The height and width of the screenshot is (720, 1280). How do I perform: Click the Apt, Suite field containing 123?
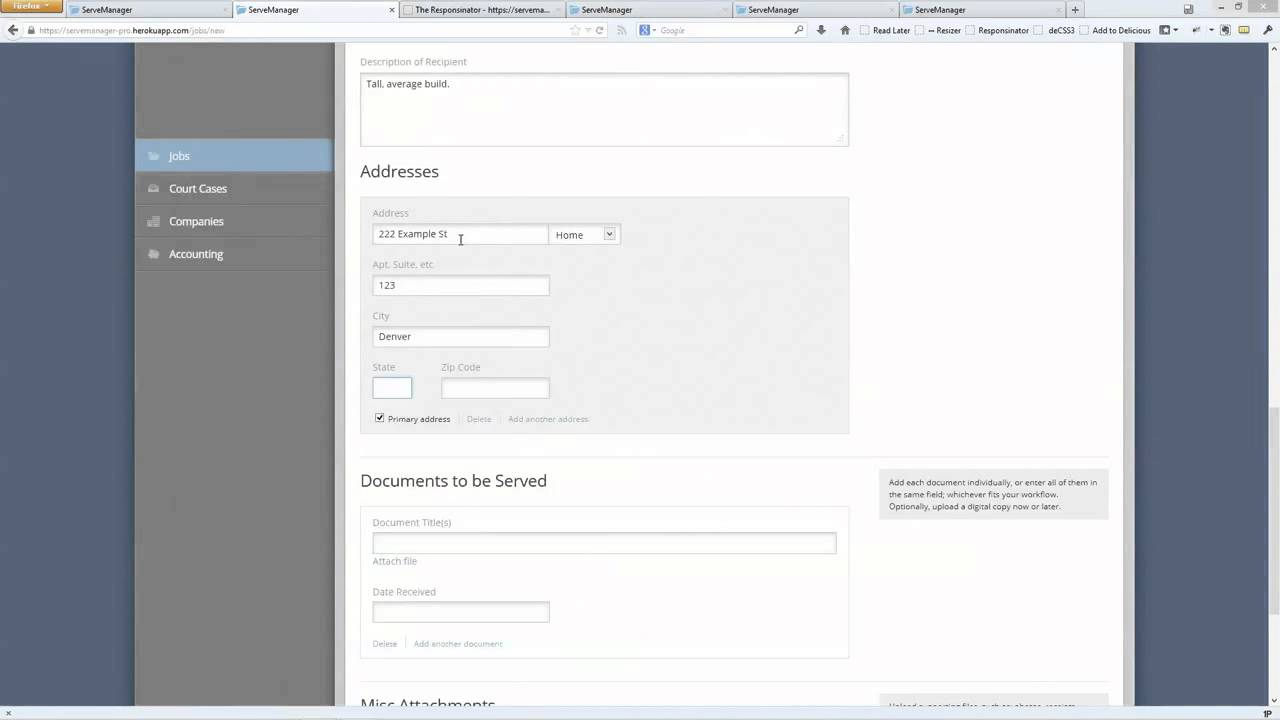click(461, 285)
